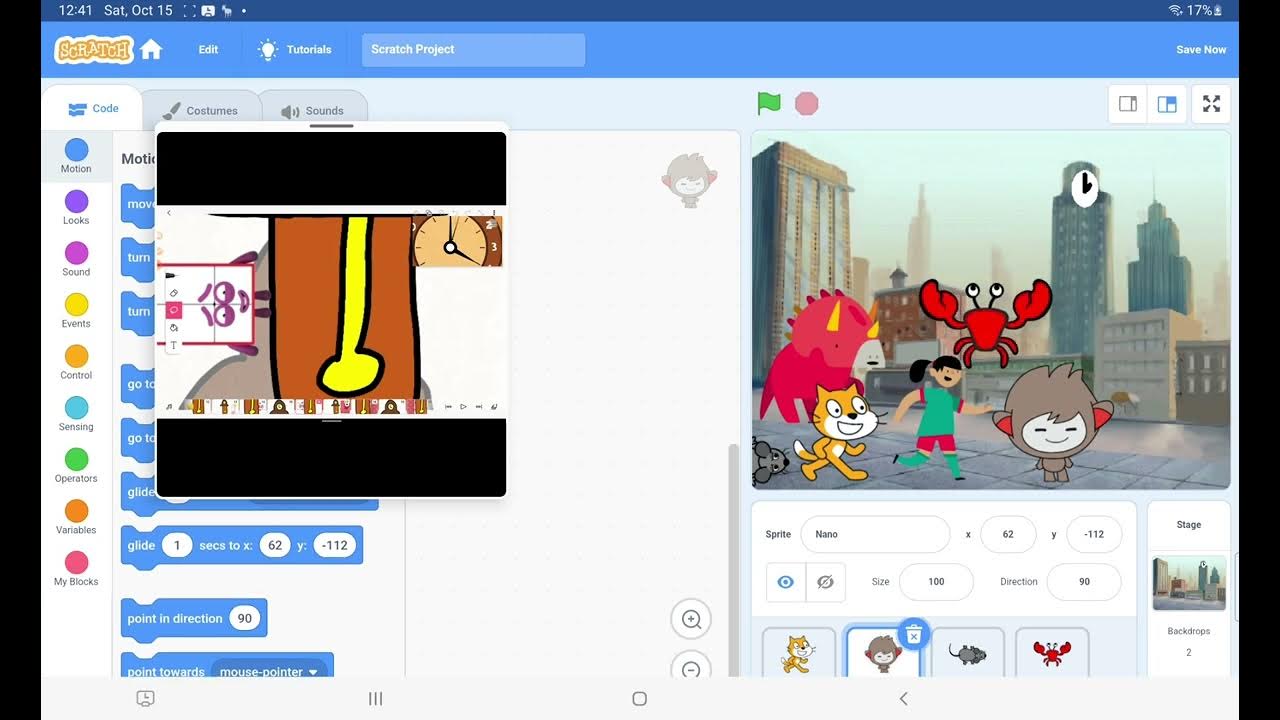Stop the project with the red stop sign

(x=806, y=103)
